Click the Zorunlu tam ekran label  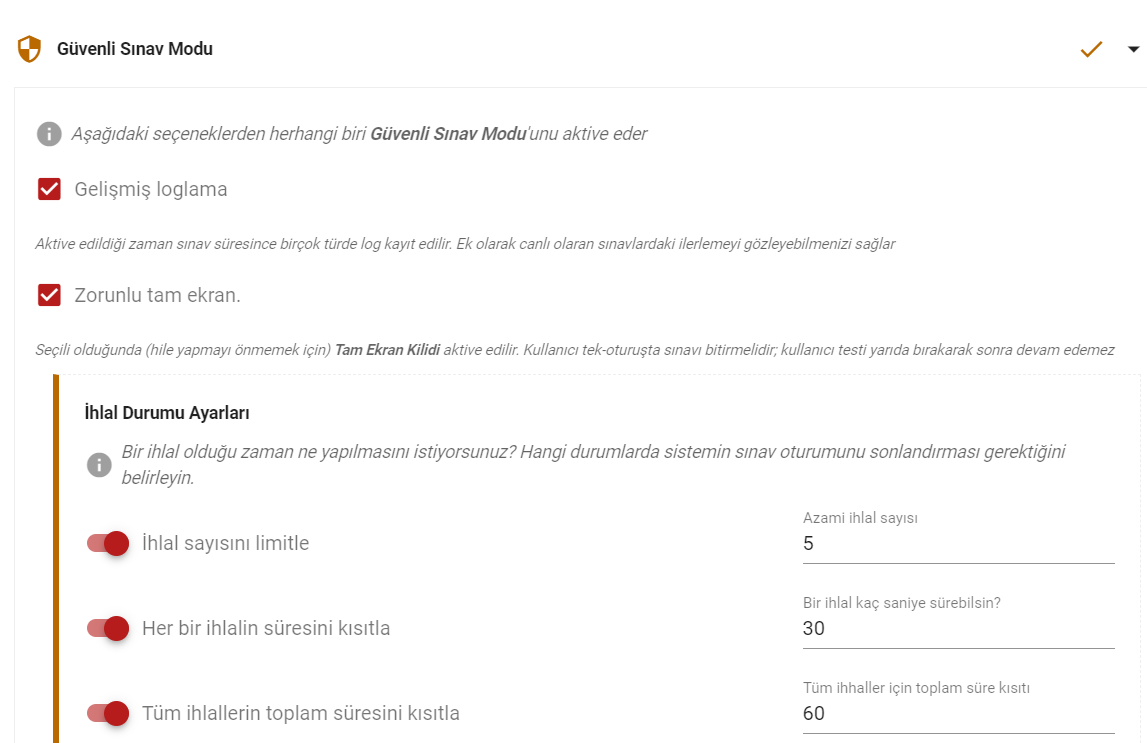157,295
